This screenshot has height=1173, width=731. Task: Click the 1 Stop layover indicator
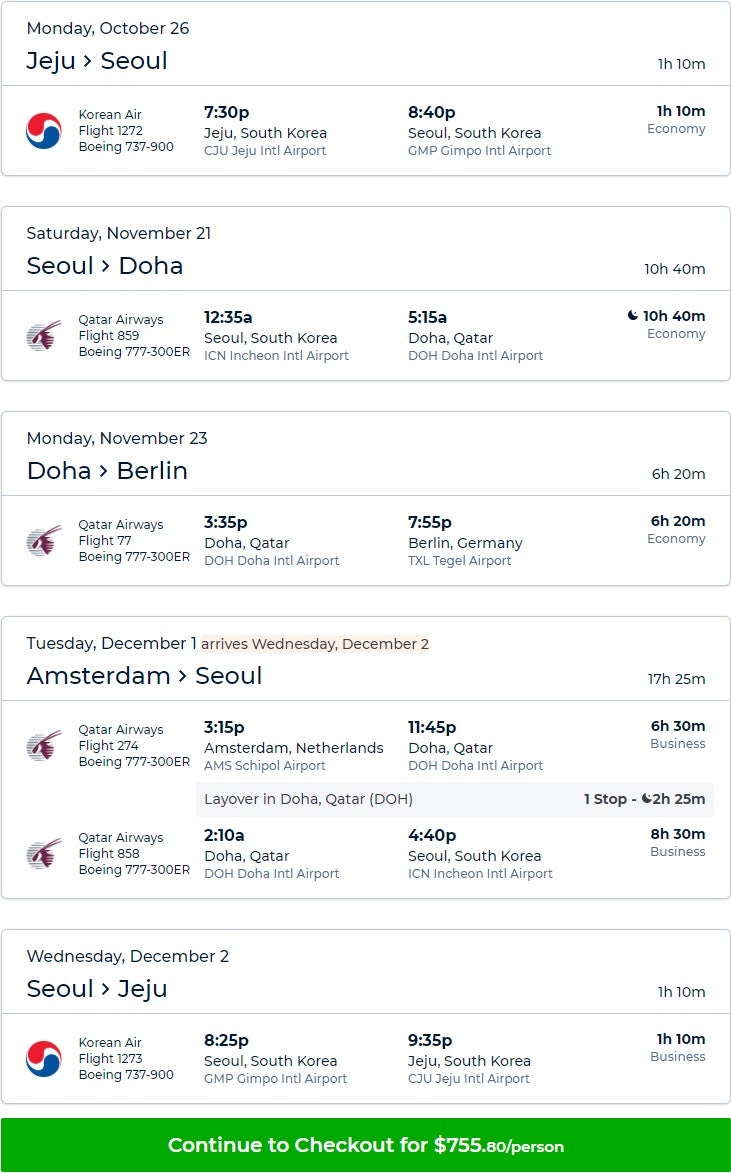point(607,799)
